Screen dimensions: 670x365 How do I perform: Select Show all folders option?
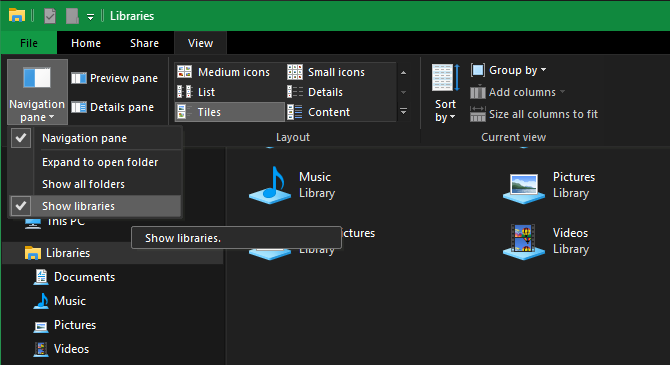coord(95,184)
